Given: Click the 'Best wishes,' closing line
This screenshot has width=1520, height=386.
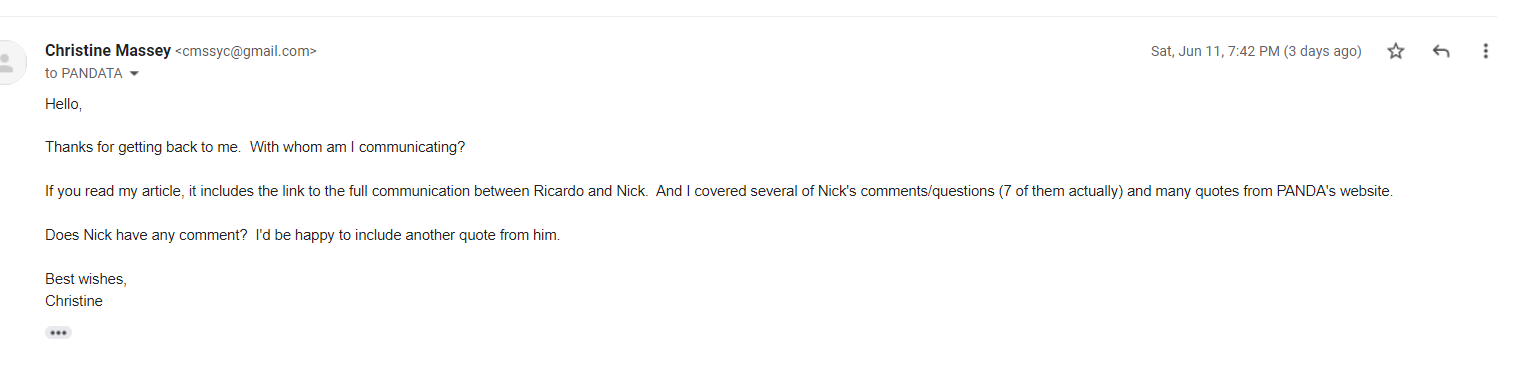Looking at the screenshot, I should tap(86, 279).
